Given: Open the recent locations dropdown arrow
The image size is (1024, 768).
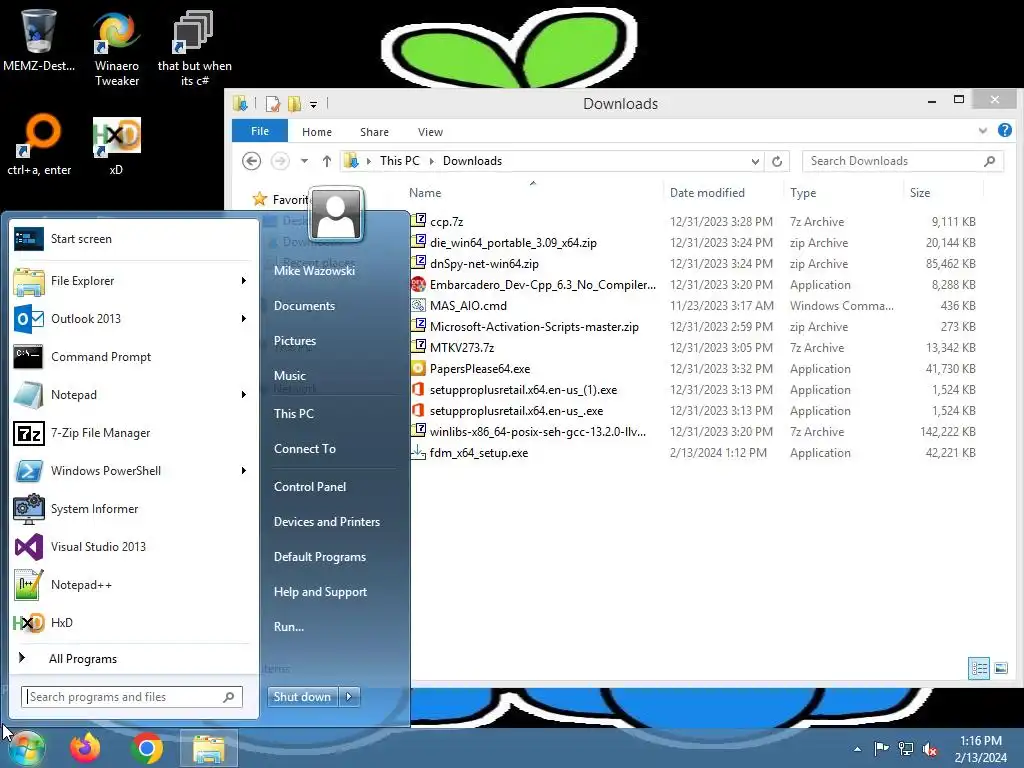Looking at the screenshot, I should click(x=304, y=161).
